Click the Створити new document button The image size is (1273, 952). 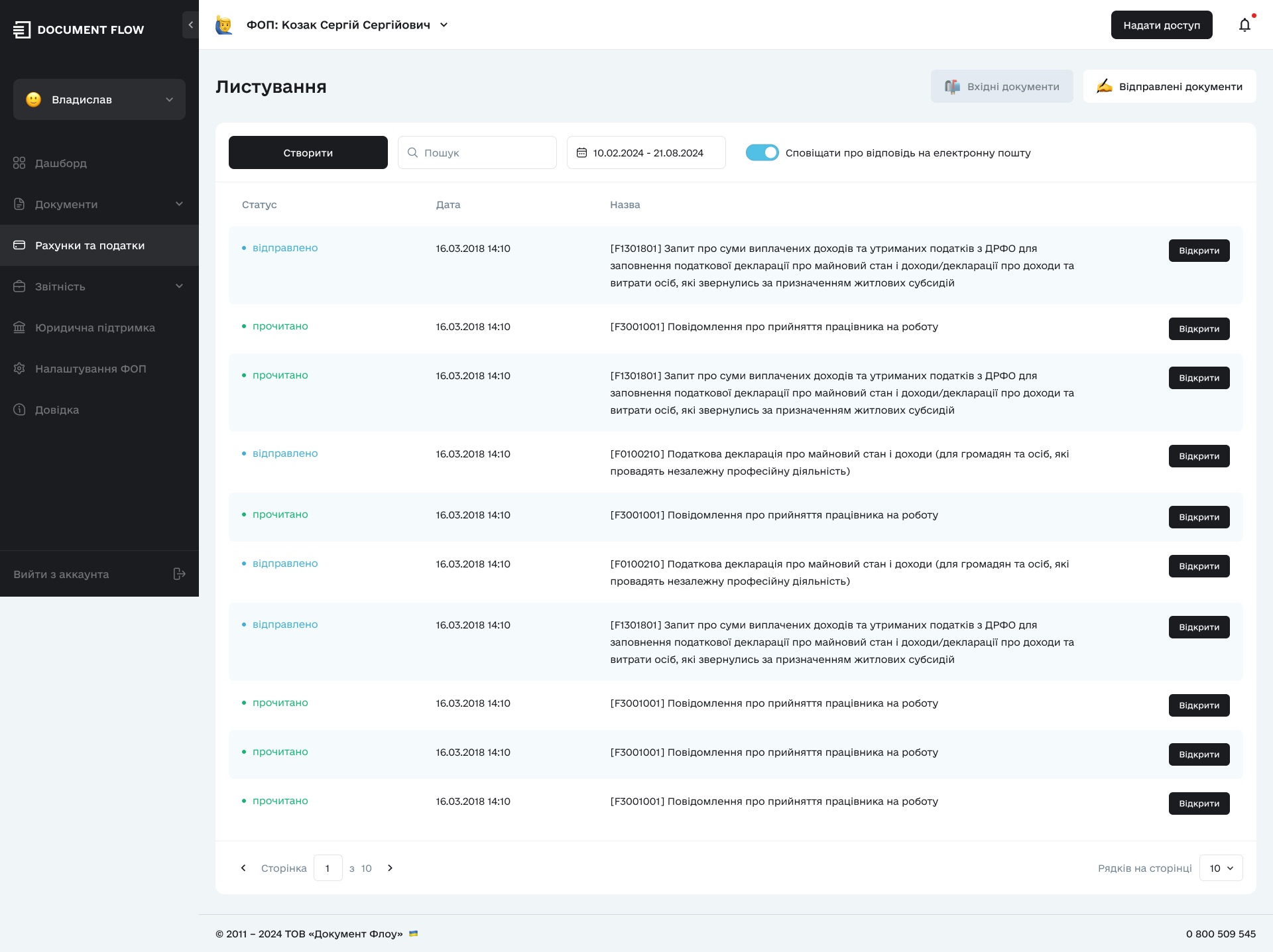[x=307, y=152]
